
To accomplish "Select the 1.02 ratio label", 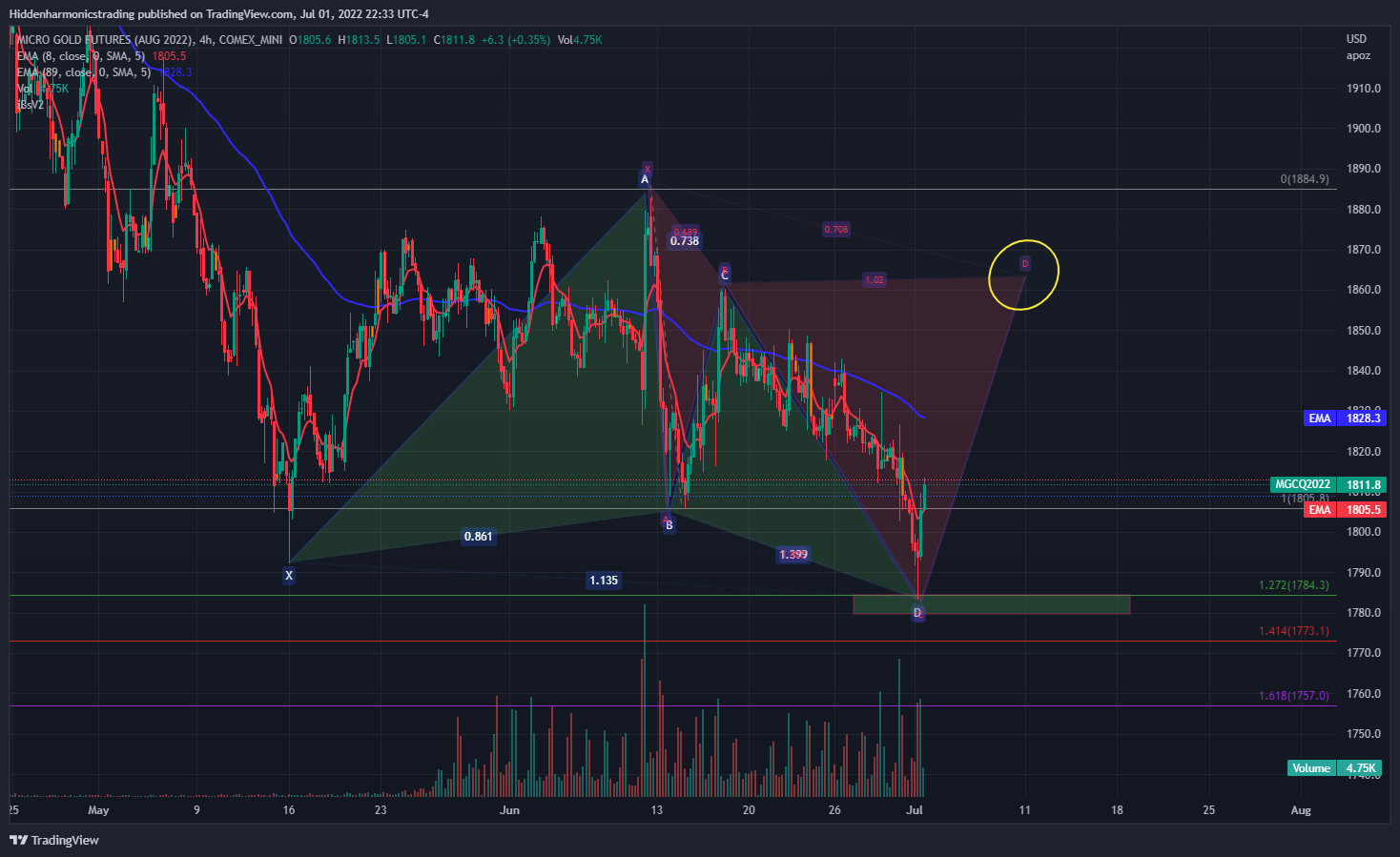I will tap(875, 279).
